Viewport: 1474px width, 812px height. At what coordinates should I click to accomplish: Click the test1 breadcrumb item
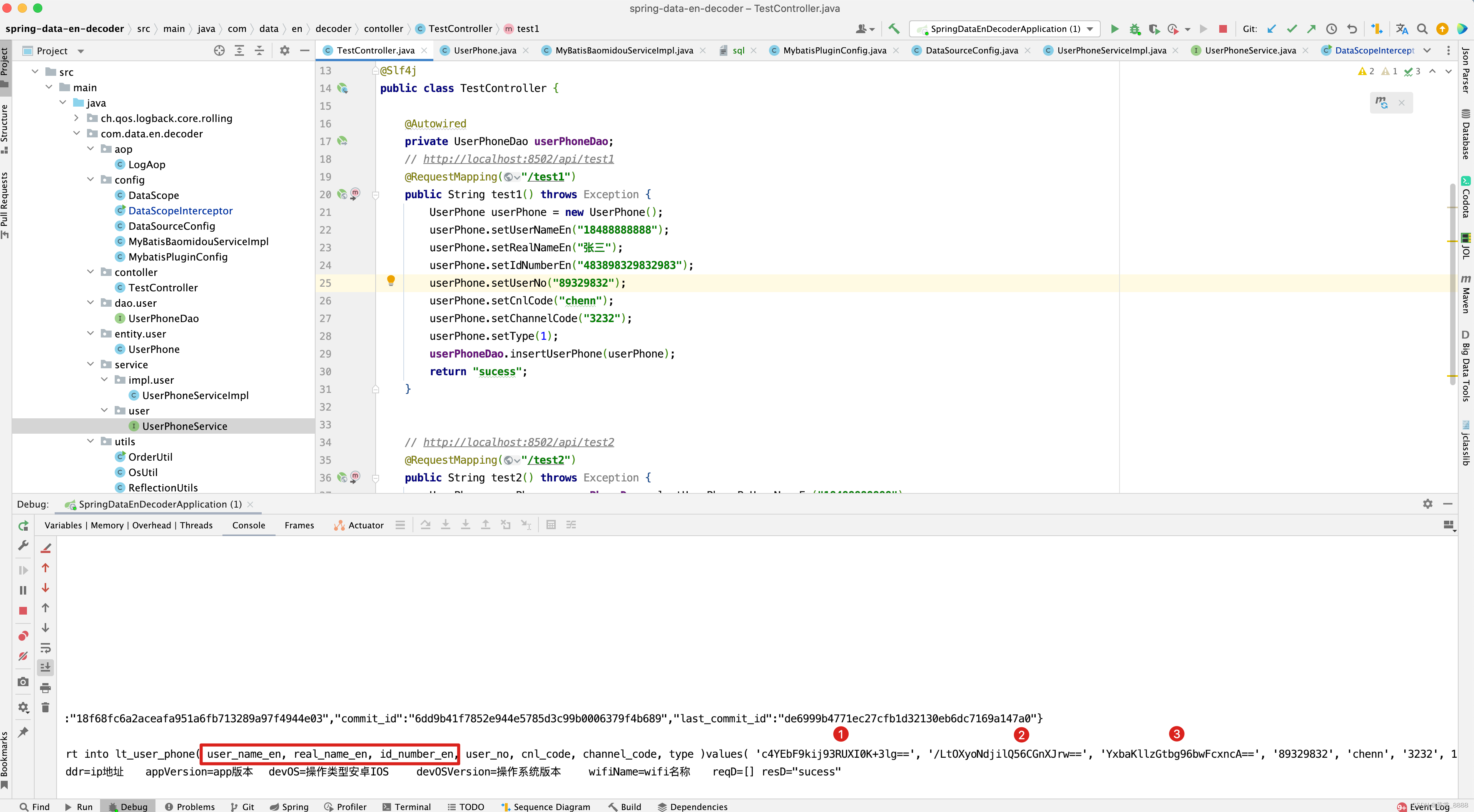coord(521,28)
